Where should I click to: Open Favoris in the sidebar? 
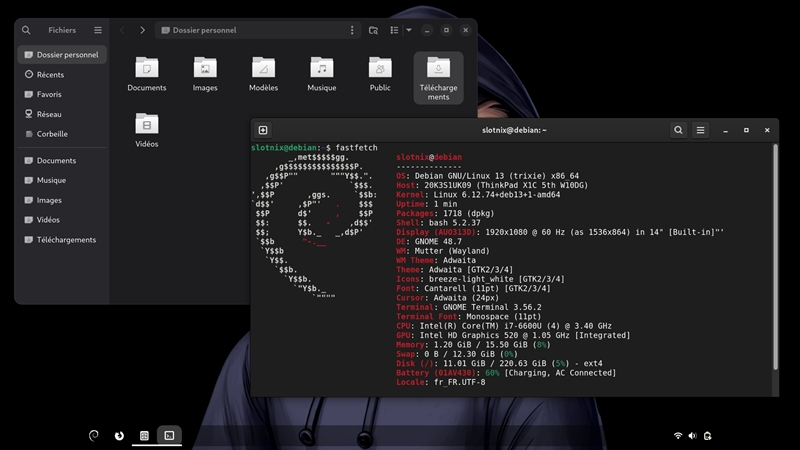point(49,94)
